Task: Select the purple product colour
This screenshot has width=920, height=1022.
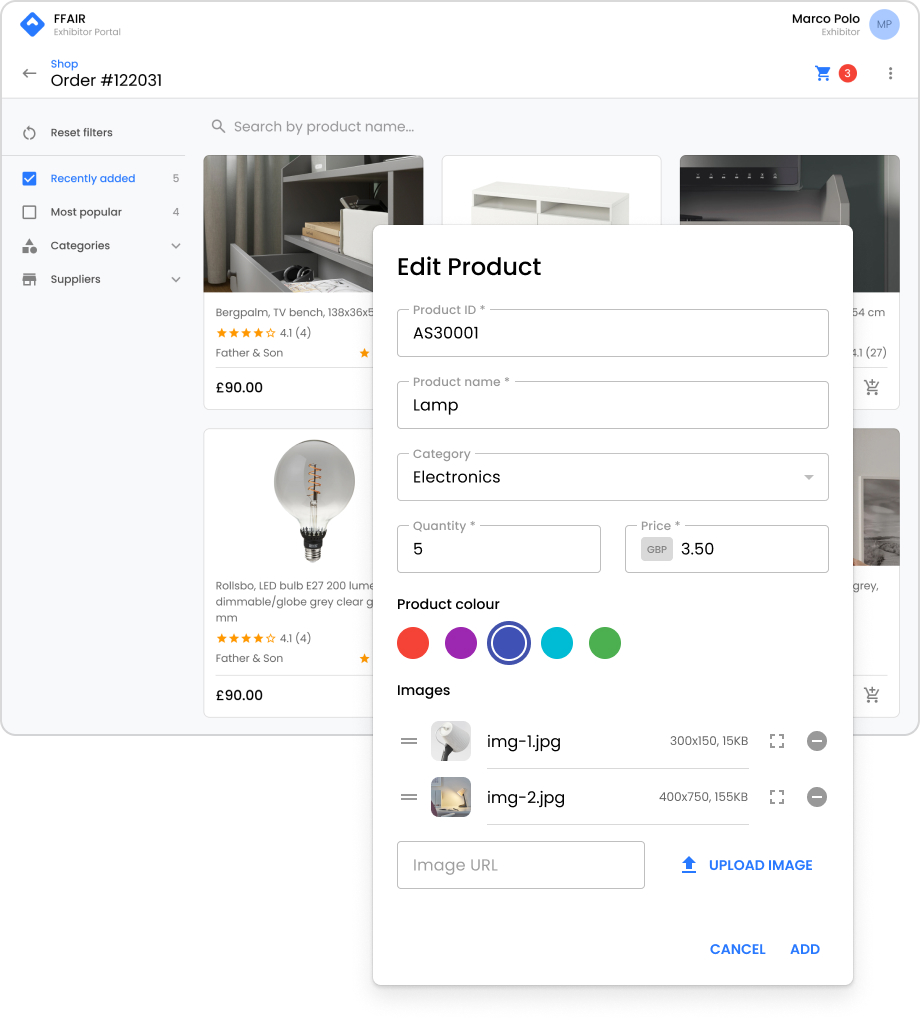Action: coord(461,643)
